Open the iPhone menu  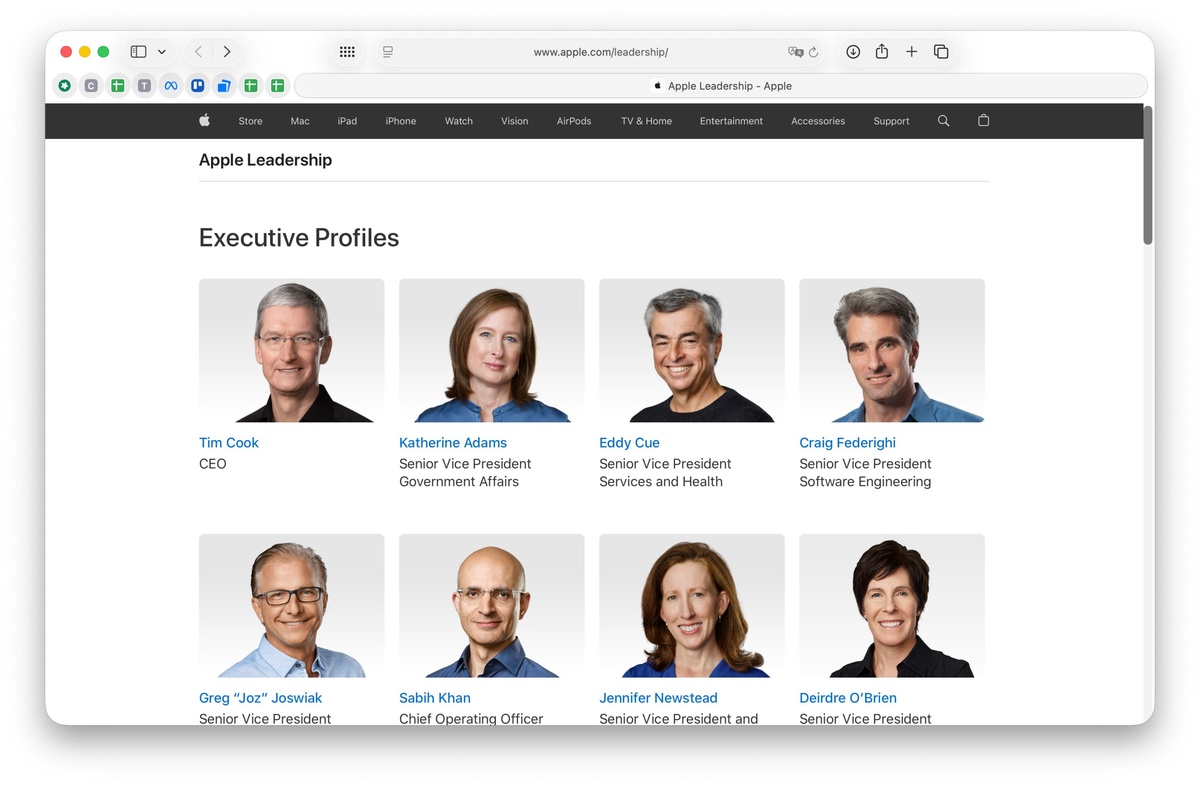[x=401, y=121]
